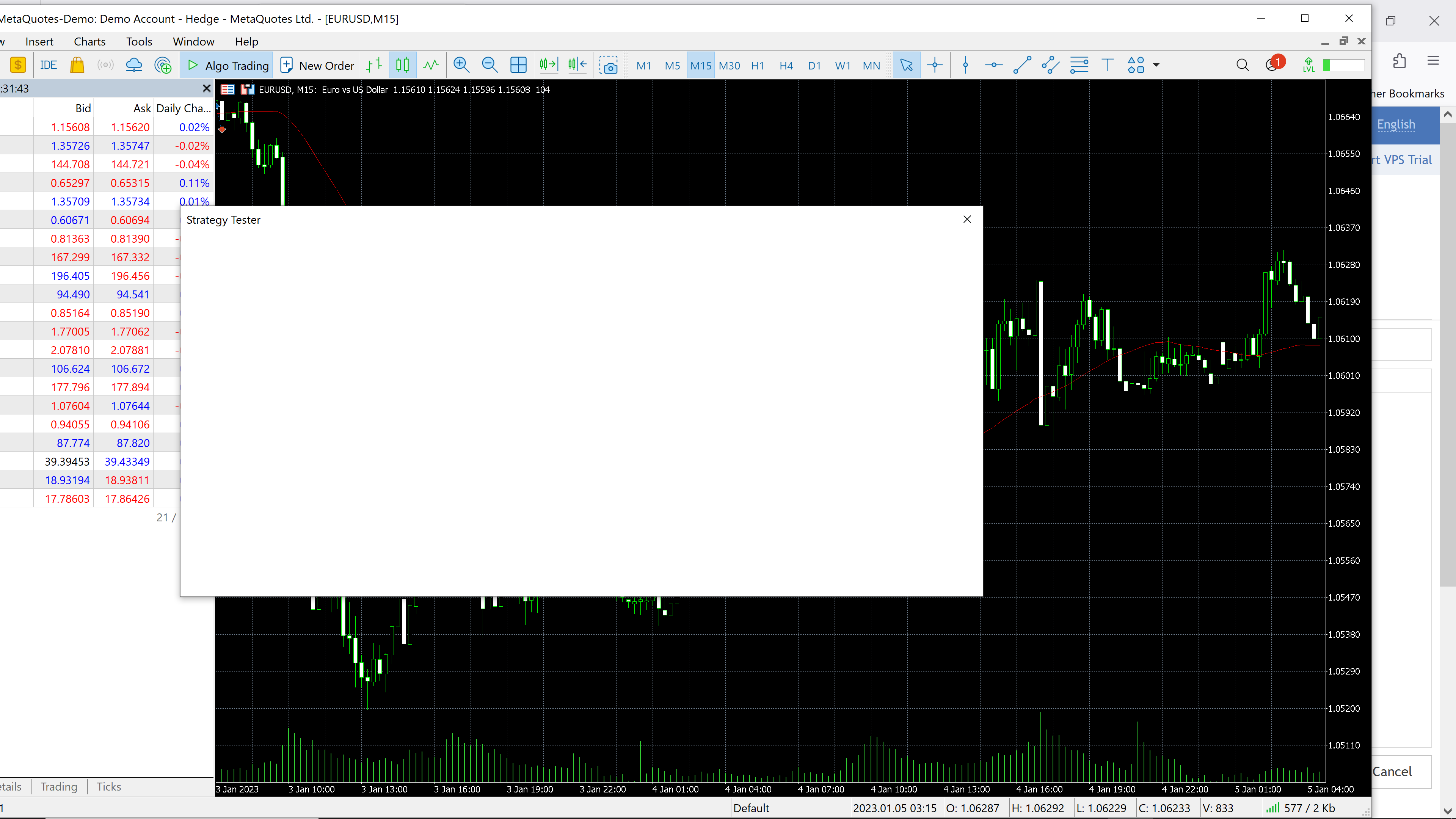Select the cursor arrow tool
1456x819 pixels.
[906, 65]
